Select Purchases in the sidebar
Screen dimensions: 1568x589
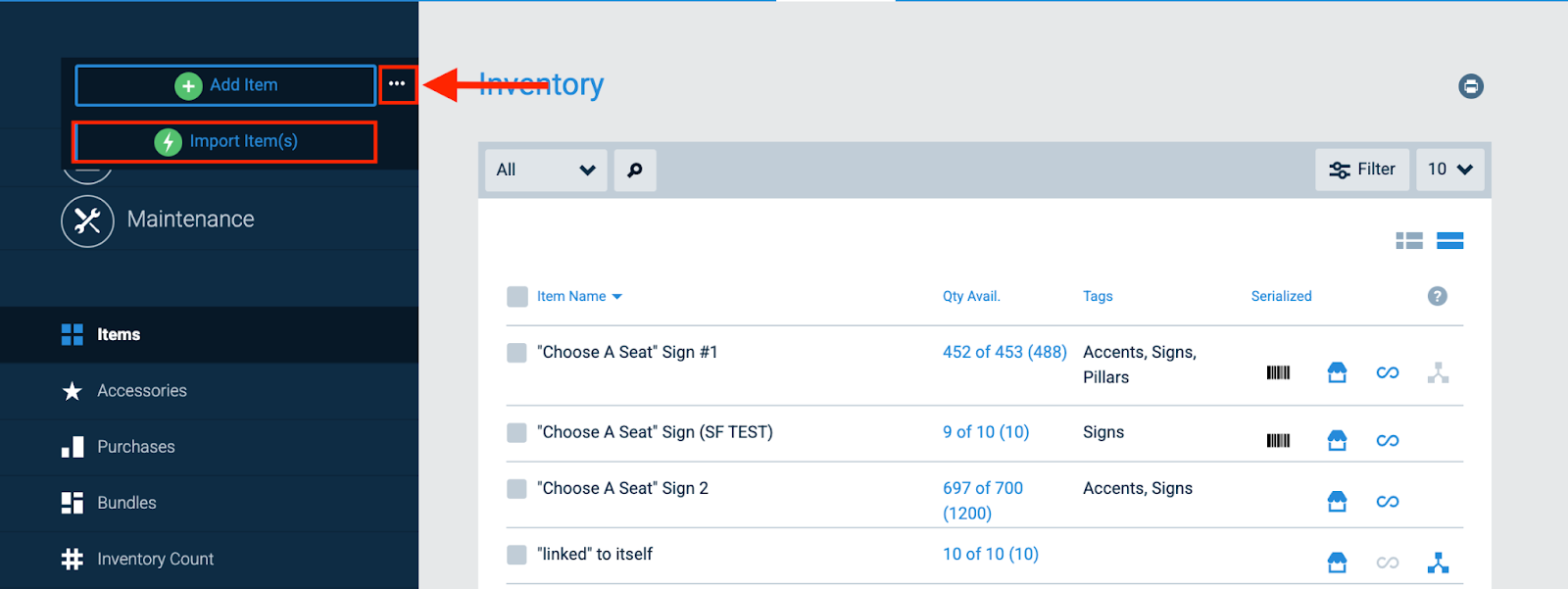point(135,447)
